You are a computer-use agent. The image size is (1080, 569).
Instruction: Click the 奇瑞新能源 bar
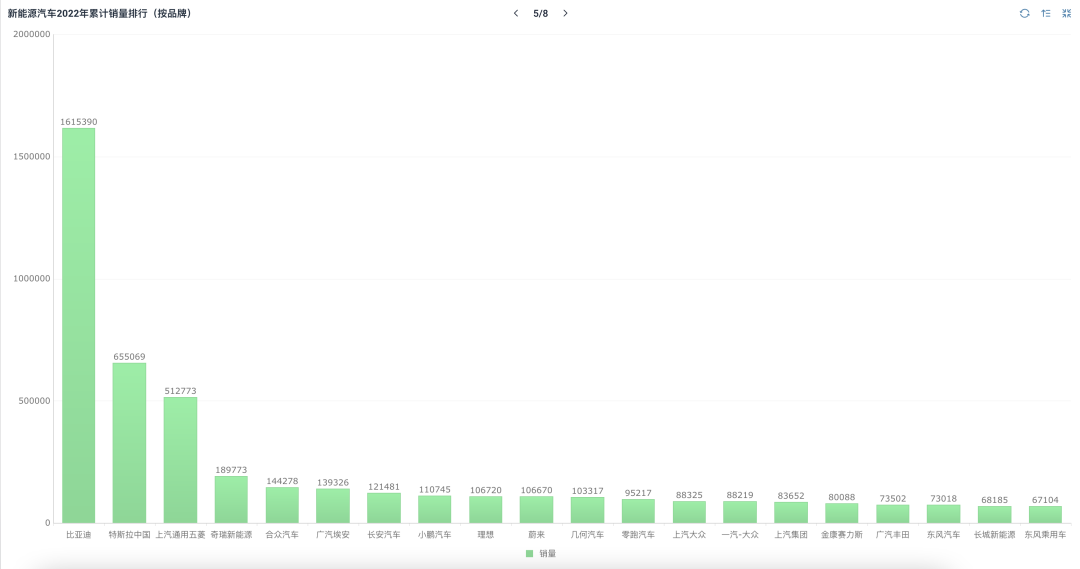click(x=231, y=499)
